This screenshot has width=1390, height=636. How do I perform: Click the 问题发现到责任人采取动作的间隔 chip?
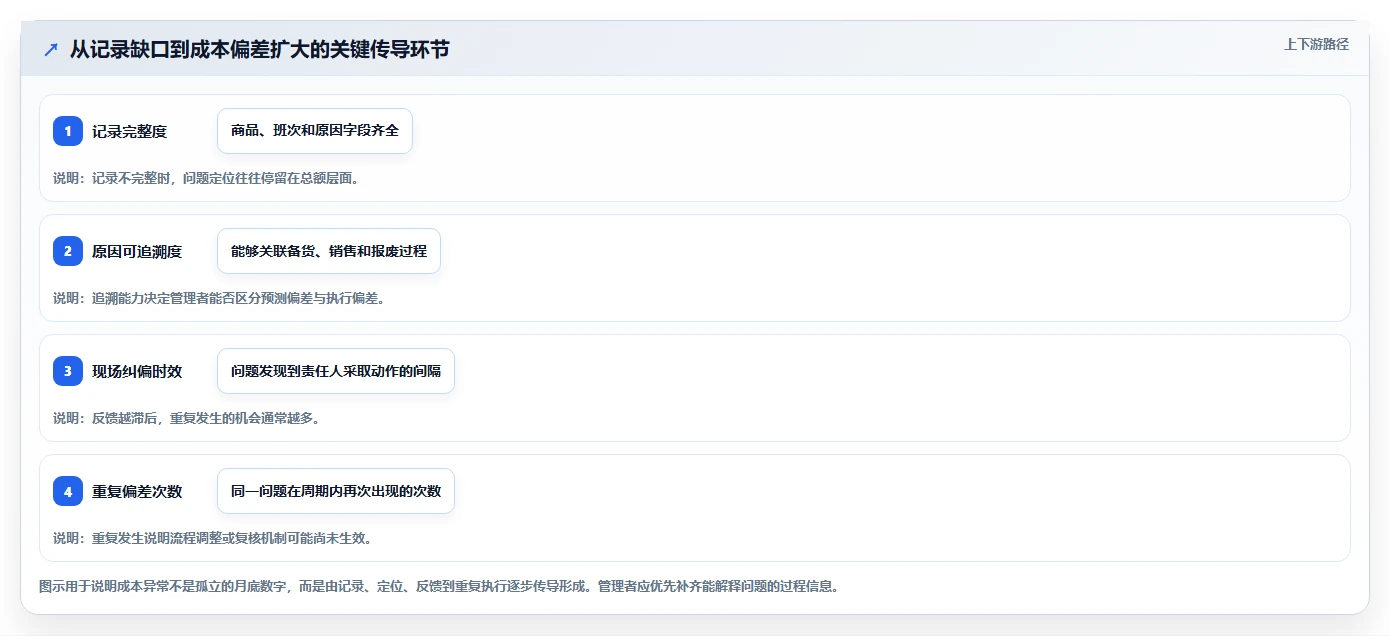tap(336, 371)
